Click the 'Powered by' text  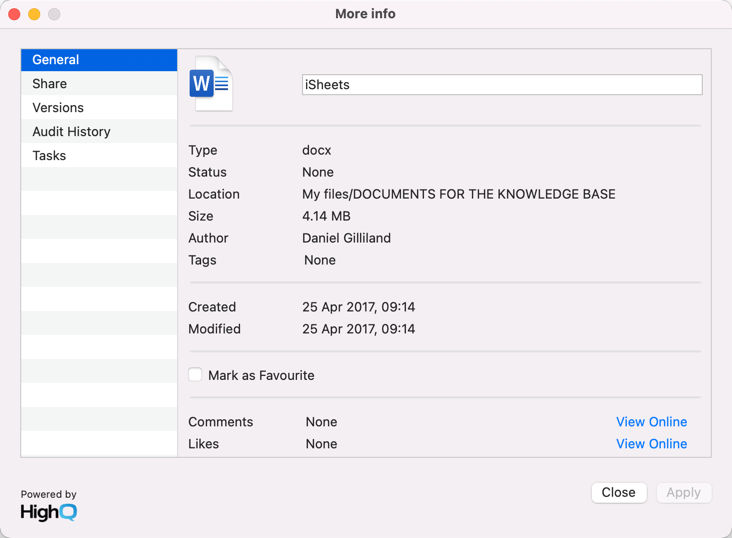[49, 494]
